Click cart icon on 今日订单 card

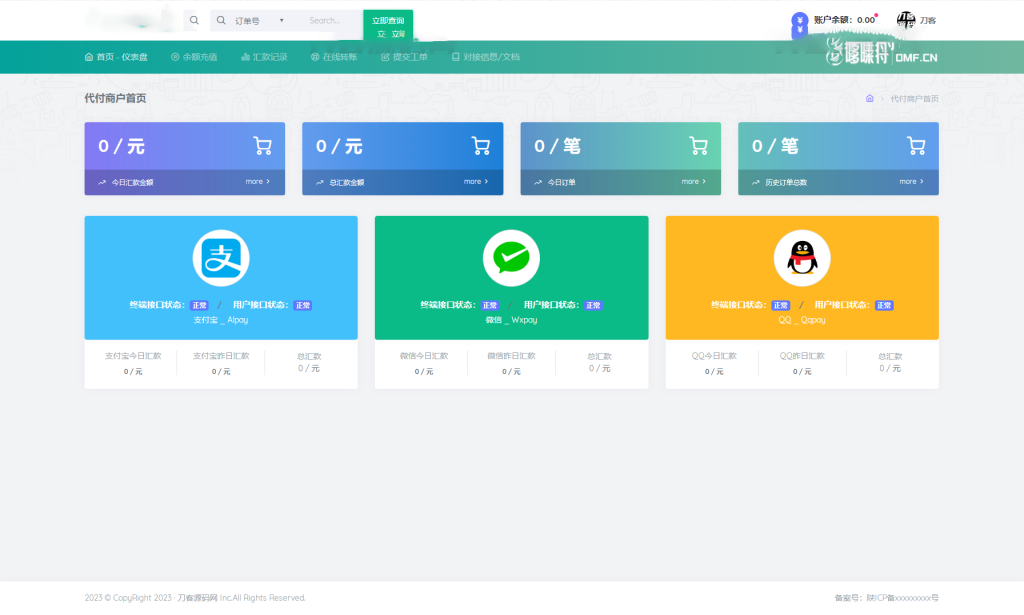pyautogui.click(x=698, y=146)
